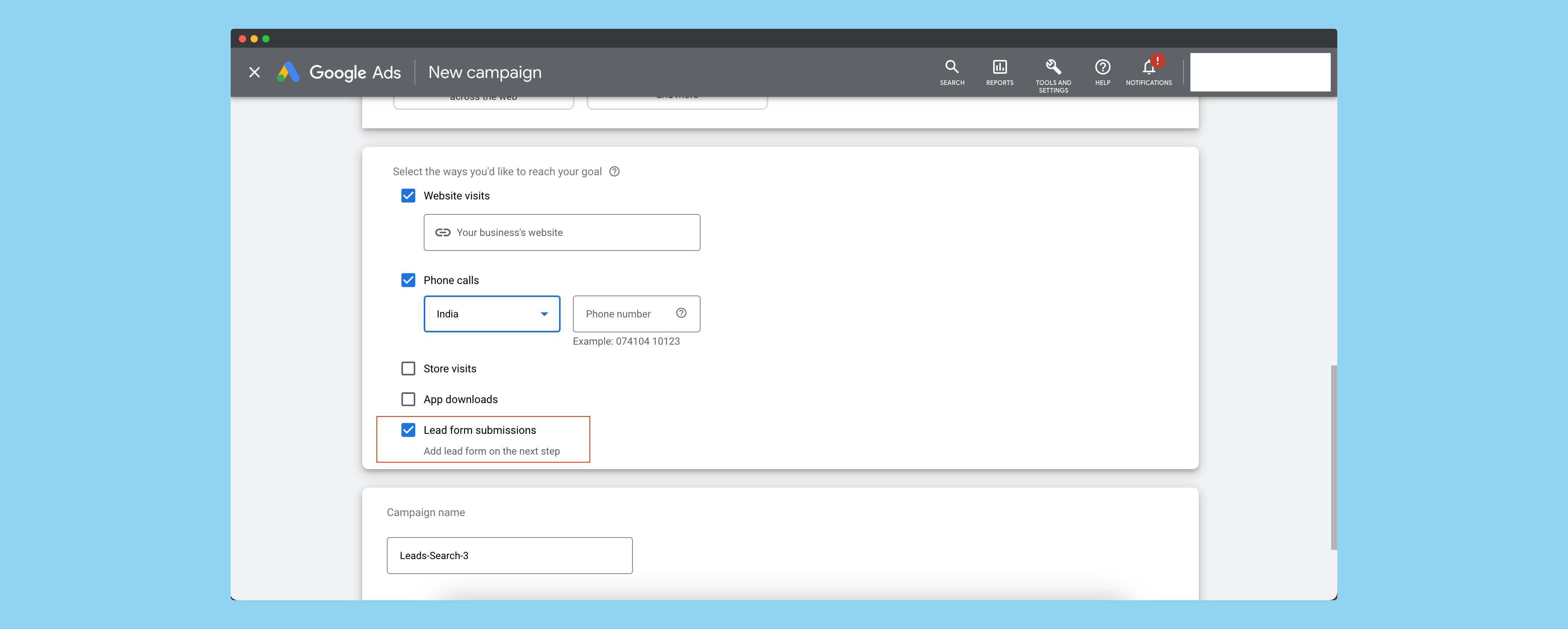
Task: Open Reports panel
Action: 1000,72
